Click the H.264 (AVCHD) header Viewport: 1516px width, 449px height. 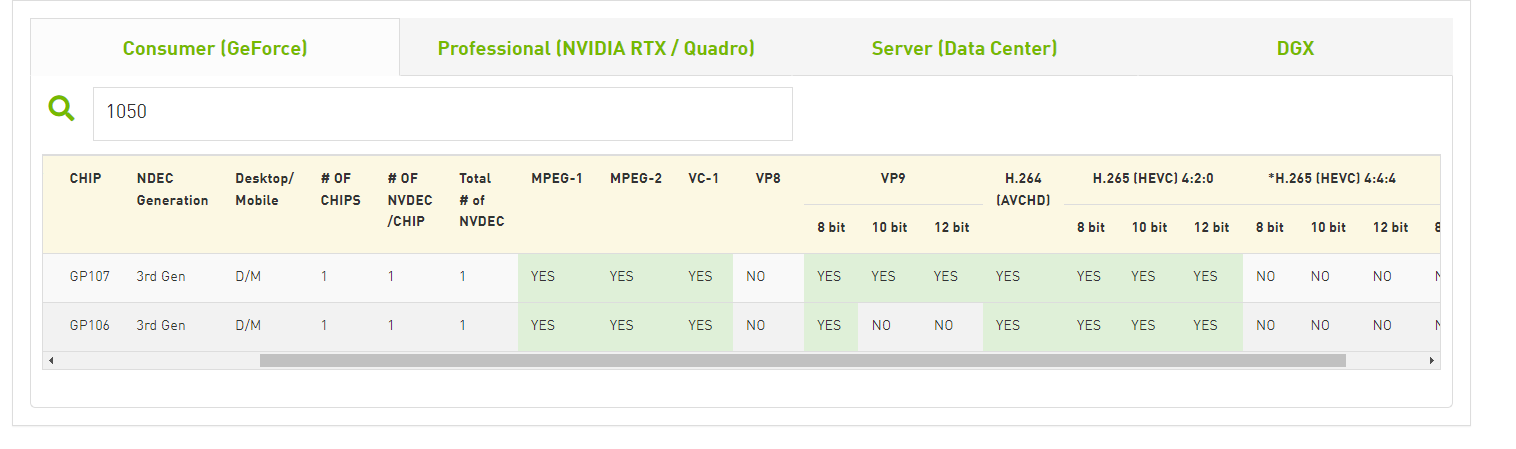1023,190
